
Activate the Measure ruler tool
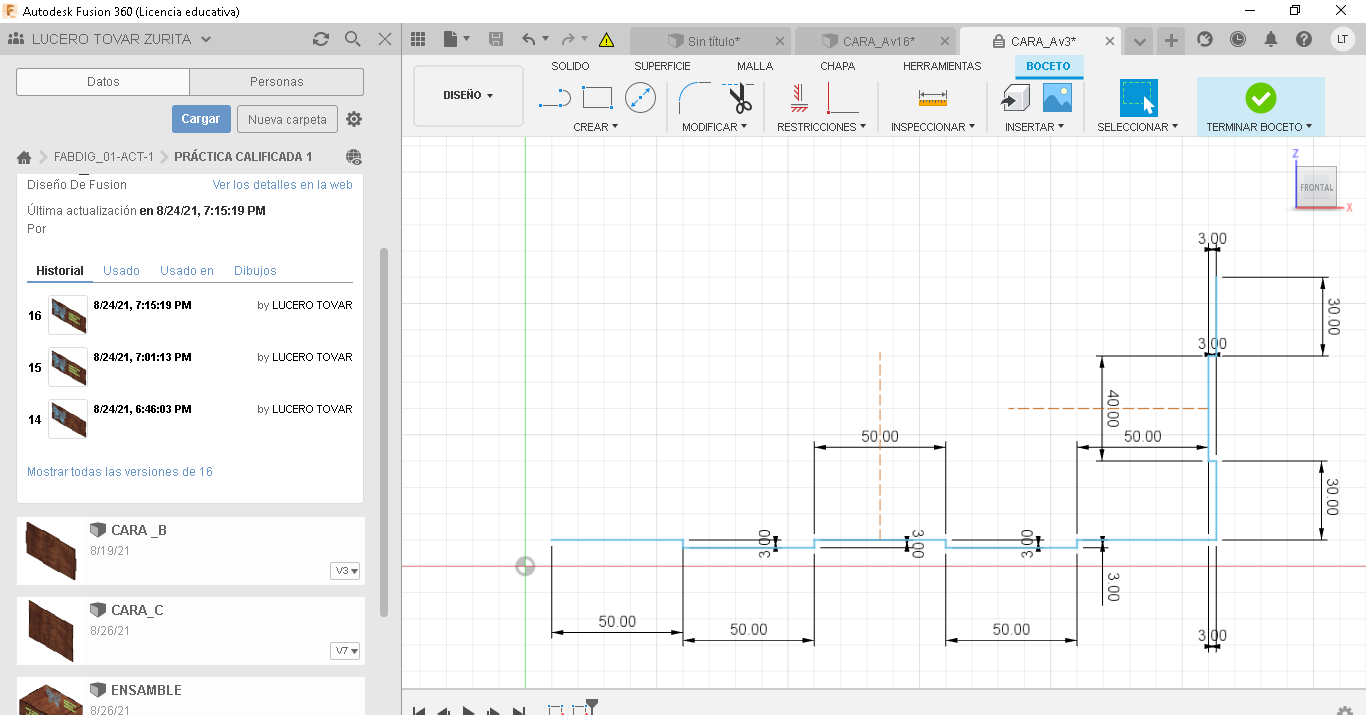(932, 98)
